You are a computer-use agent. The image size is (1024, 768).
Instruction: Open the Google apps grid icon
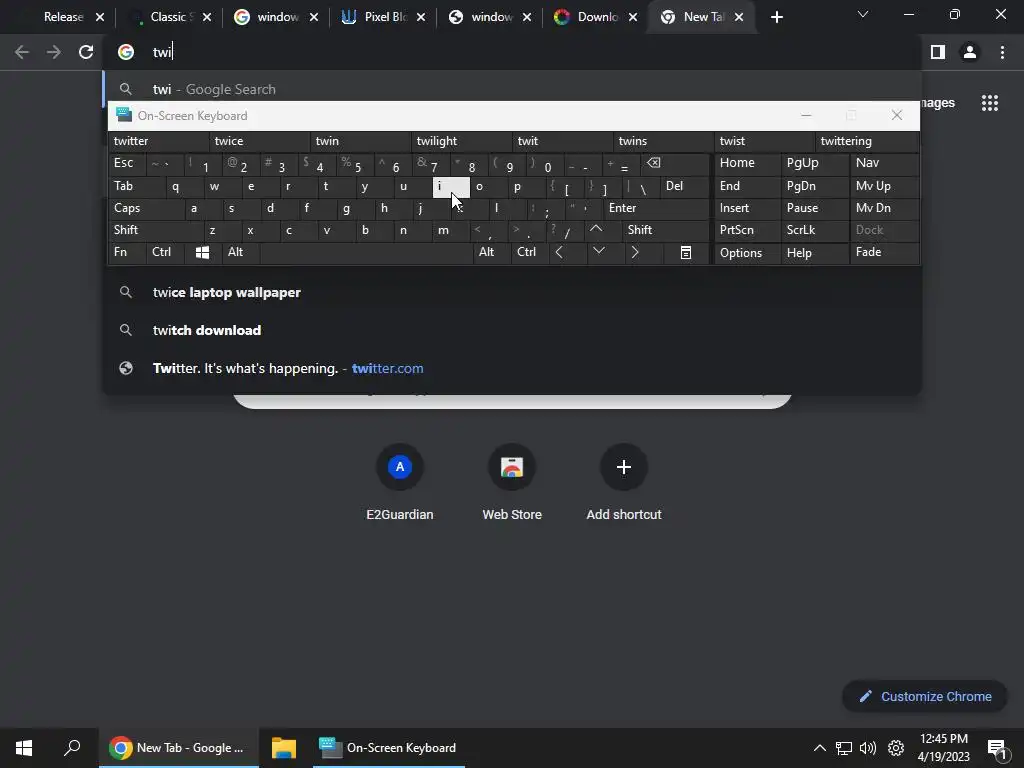(990, 103)
